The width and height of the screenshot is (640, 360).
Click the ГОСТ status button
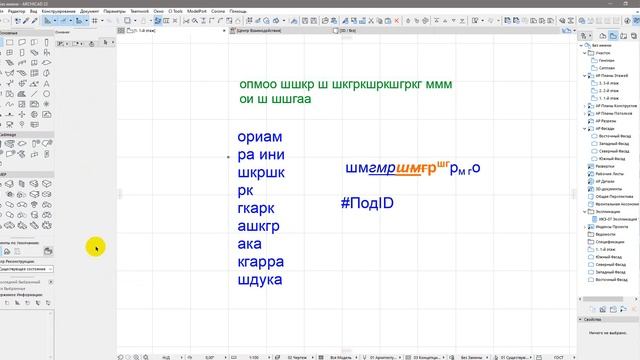[x=559, y=357]
